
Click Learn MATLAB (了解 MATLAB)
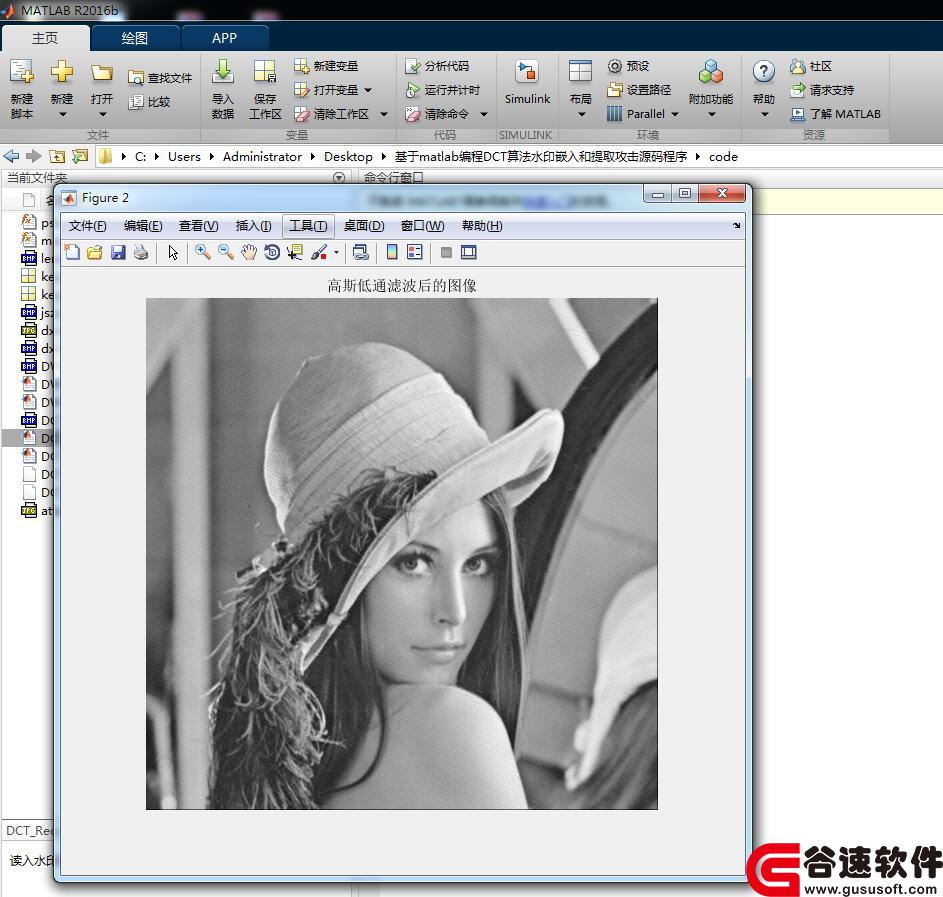[x=835, y=114]
